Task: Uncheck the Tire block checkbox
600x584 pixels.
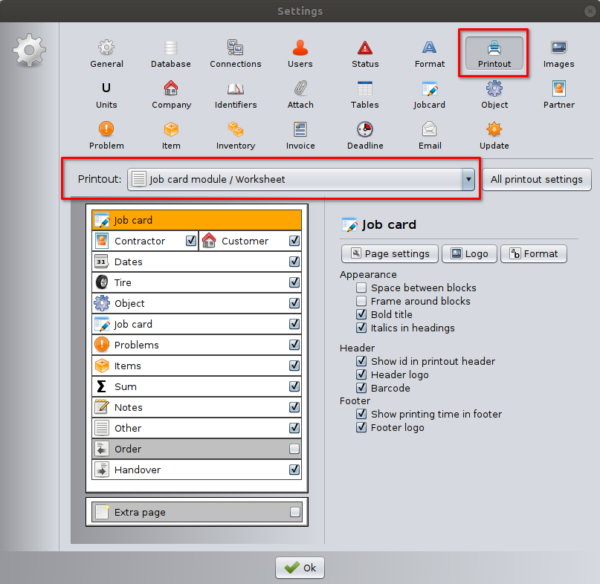Action: coord(294,282)
